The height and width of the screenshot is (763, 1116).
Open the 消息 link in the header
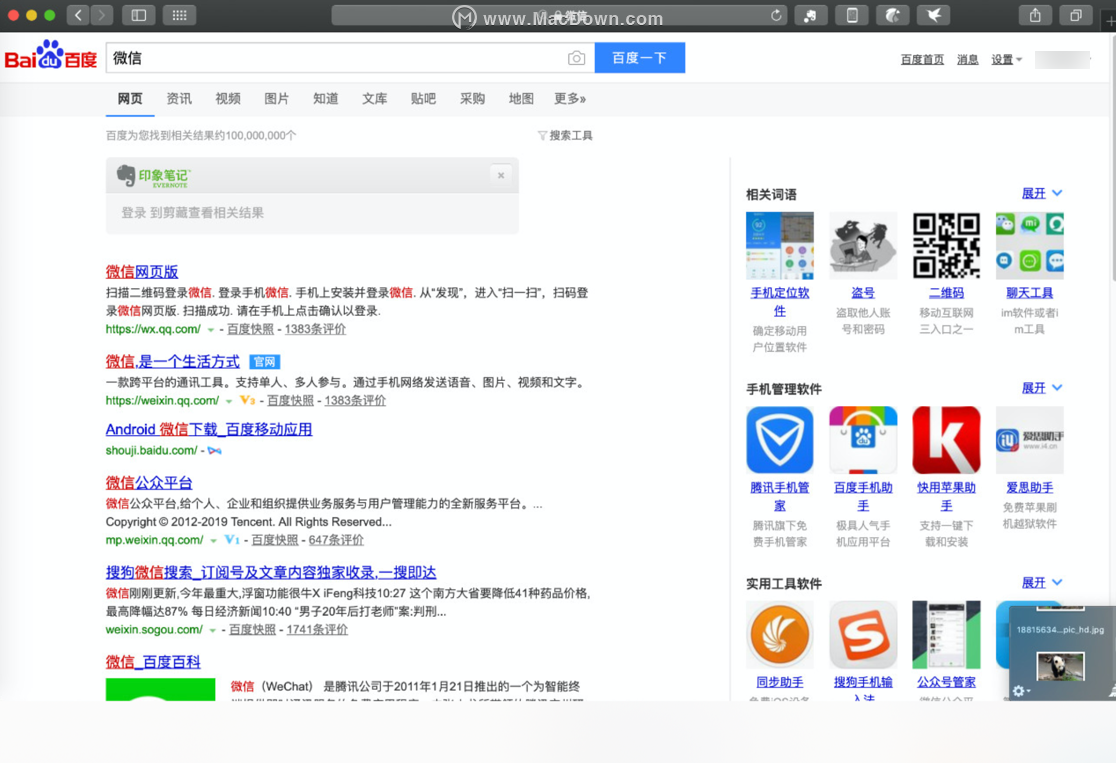967,60
